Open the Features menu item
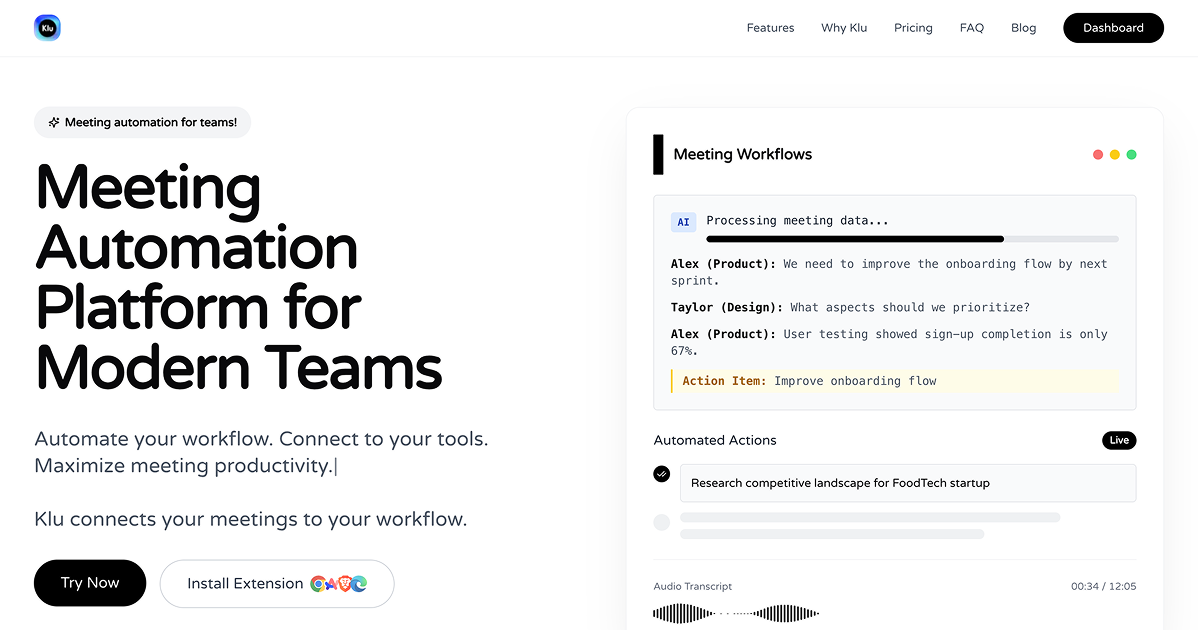This screenshot has width=1198, height=630. (x=770, y=27)
